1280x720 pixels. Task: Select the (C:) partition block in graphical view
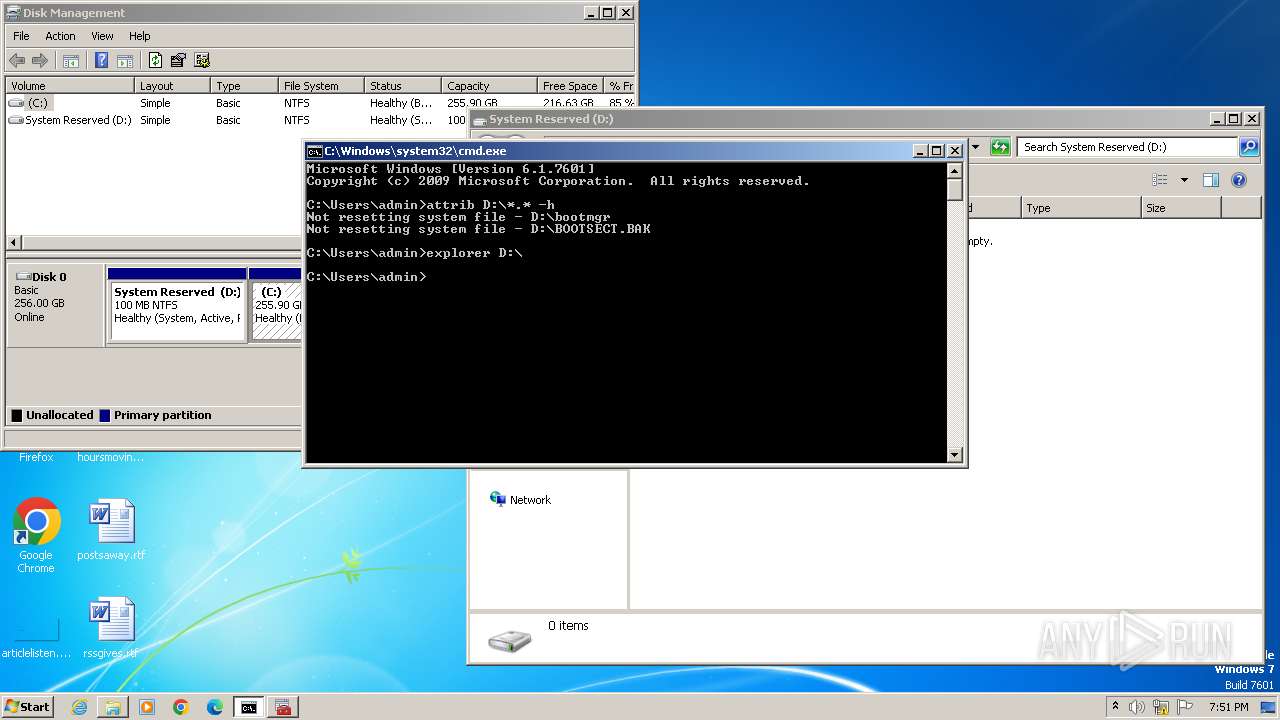(x=276, y=305)
